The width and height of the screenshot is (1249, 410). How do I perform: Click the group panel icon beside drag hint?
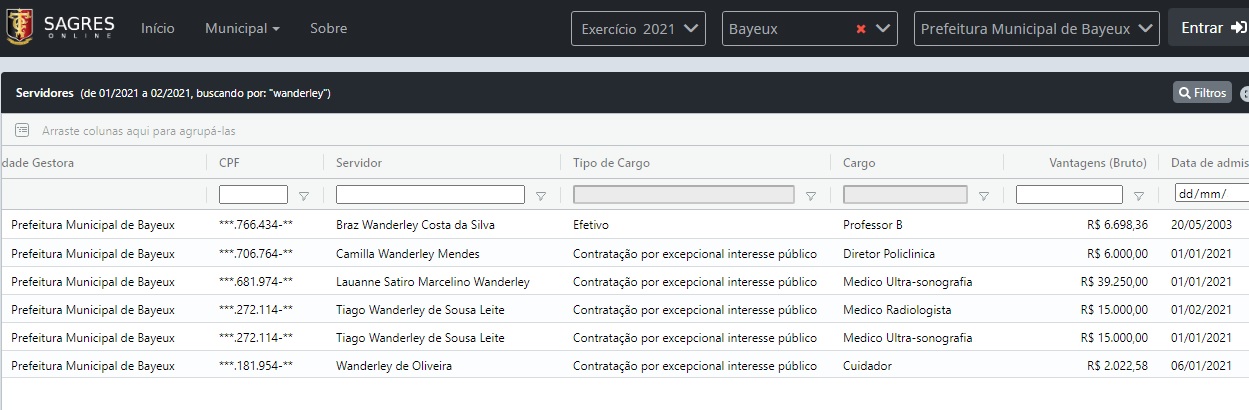(x=22, y=131)
